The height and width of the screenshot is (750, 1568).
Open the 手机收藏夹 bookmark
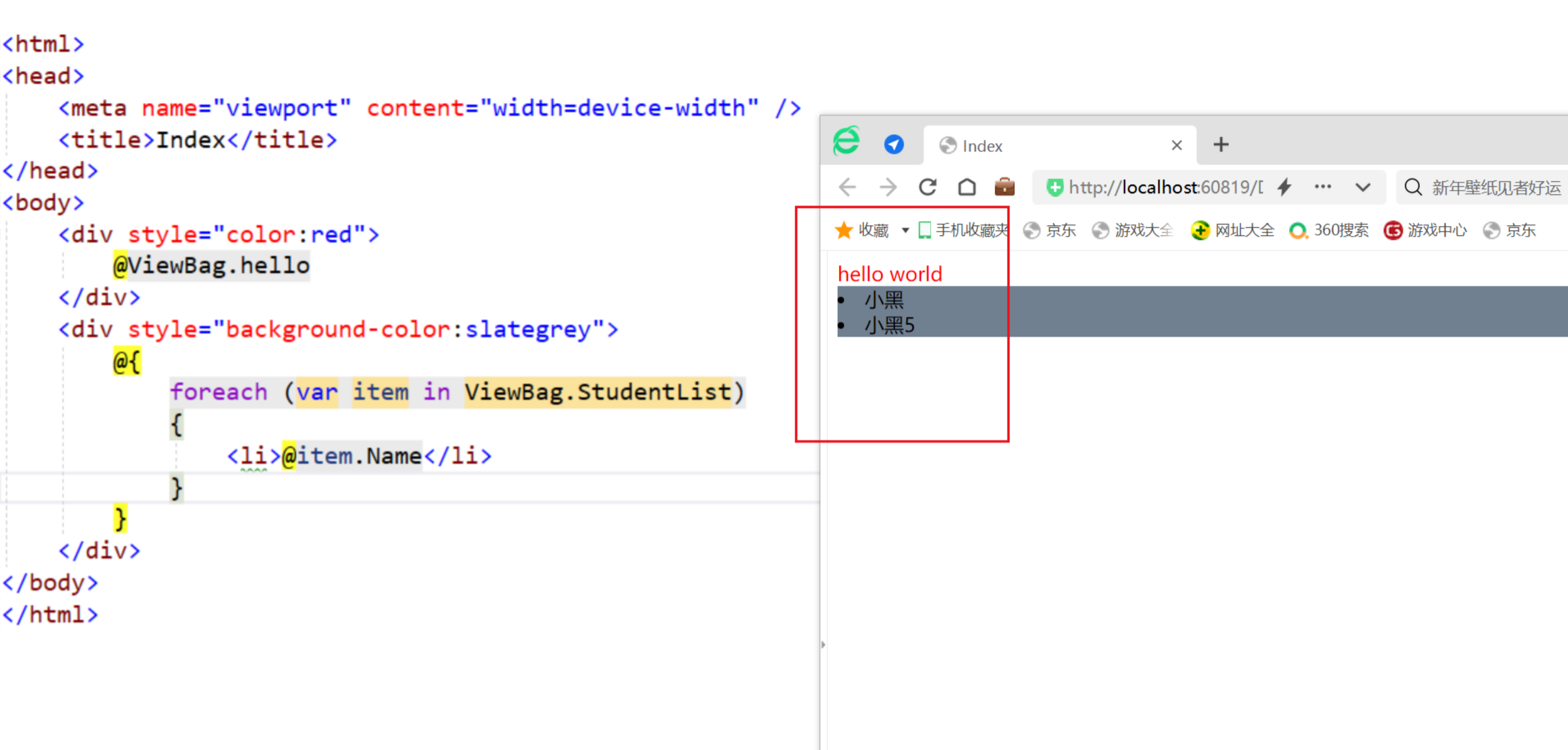(x=964, y=231)
